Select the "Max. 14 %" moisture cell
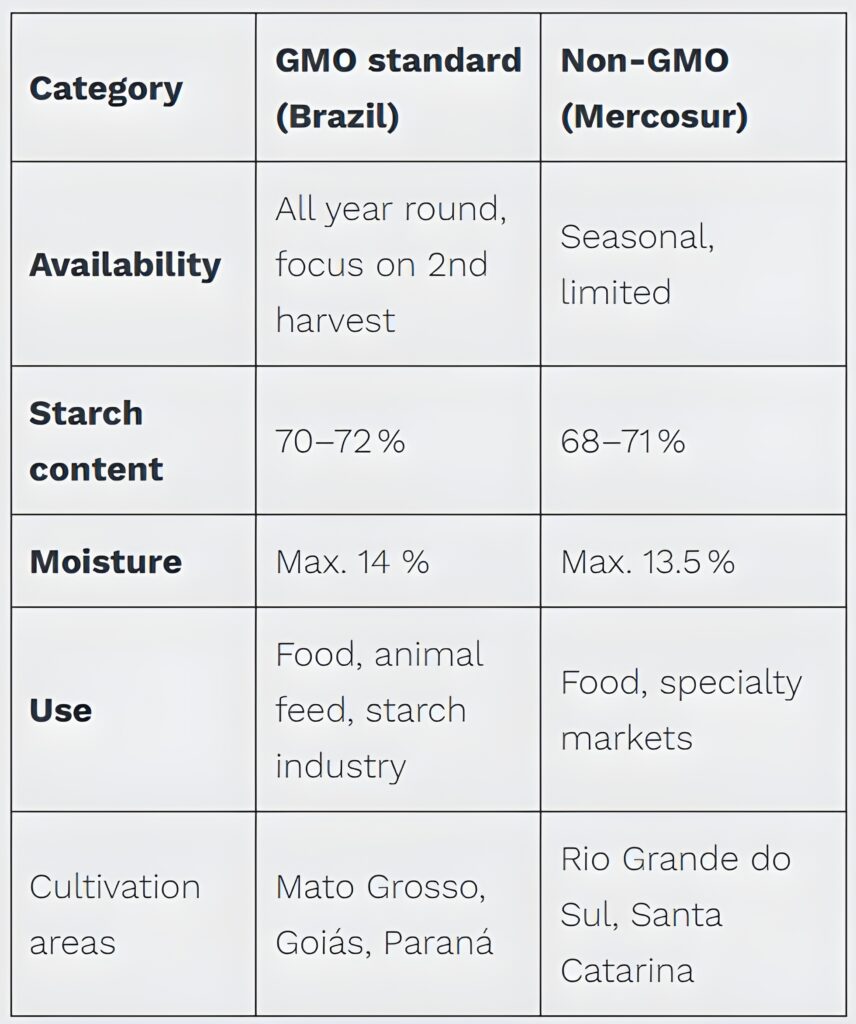 (352, 561)
